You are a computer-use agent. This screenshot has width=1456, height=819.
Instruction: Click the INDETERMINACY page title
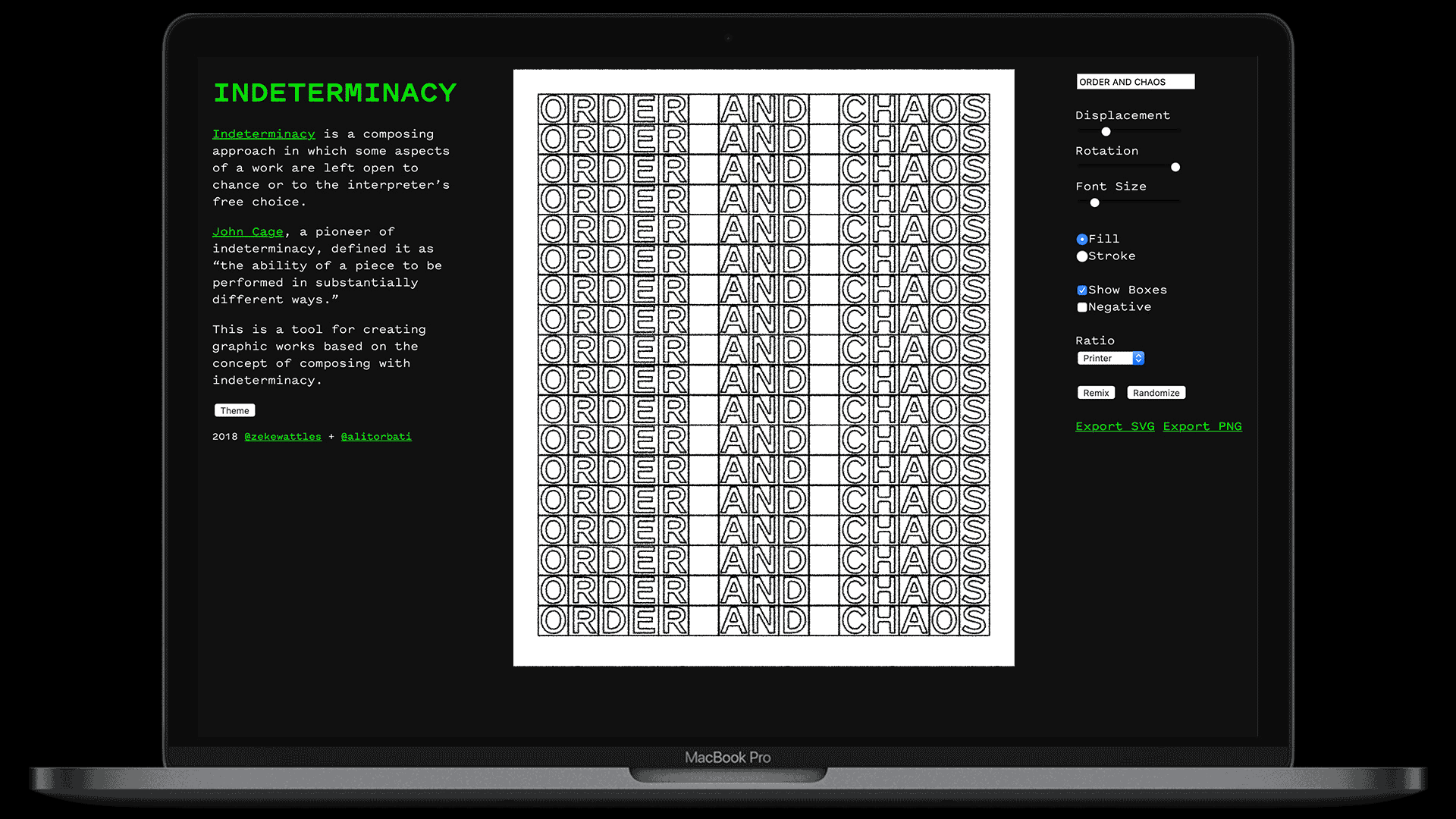334,93
